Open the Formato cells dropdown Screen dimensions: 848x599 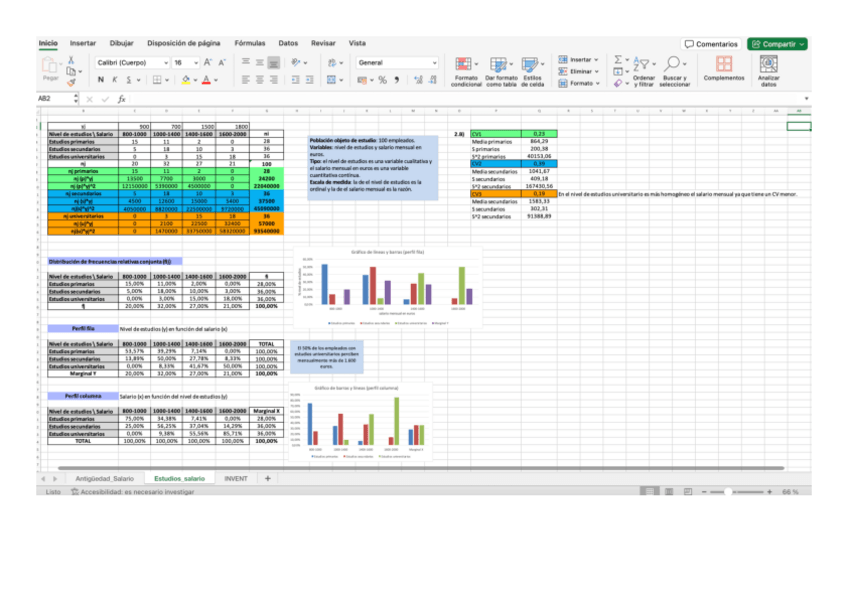coord(579,83)
